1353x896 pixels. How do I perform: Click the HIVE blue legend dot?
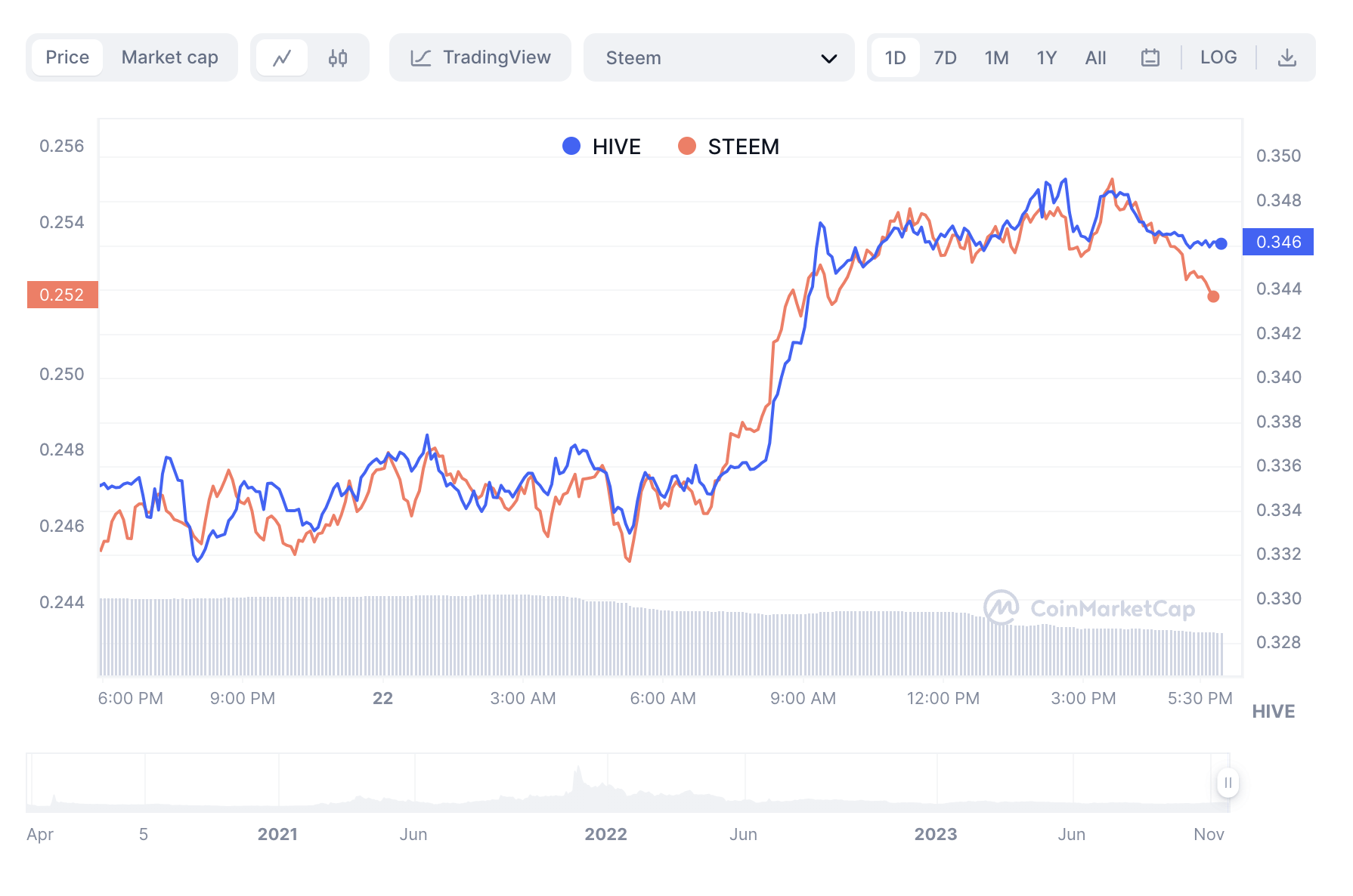(571, 146)
